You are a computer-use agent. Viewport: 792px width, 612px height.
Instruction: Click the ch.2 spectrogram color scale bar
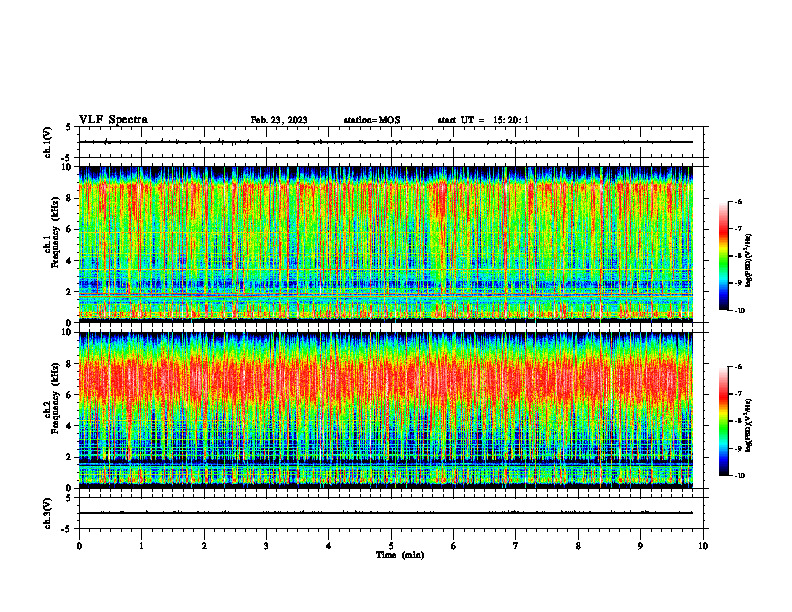(x=723, y=421)
